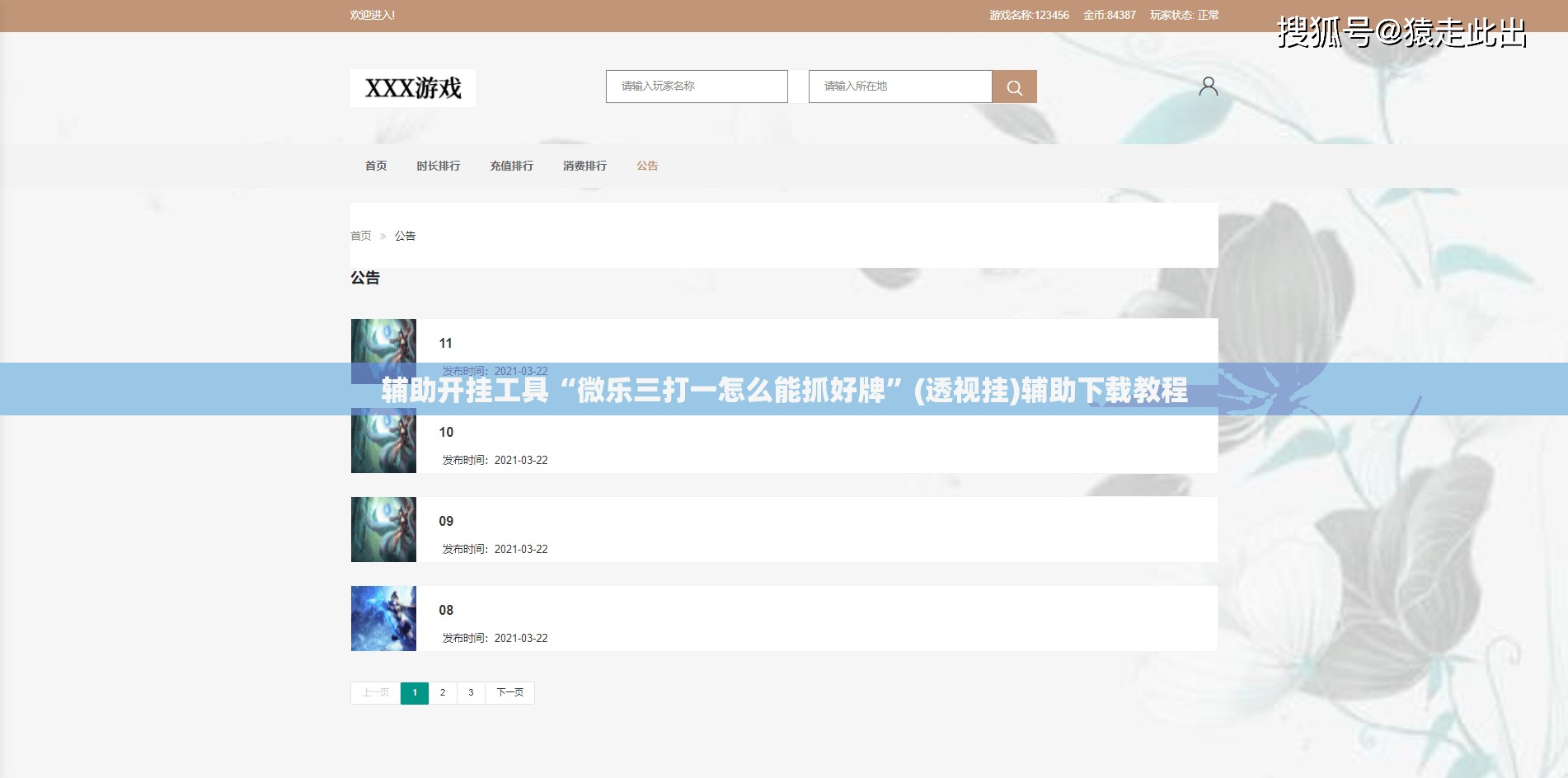Select pagination page 1

point(415,693)
